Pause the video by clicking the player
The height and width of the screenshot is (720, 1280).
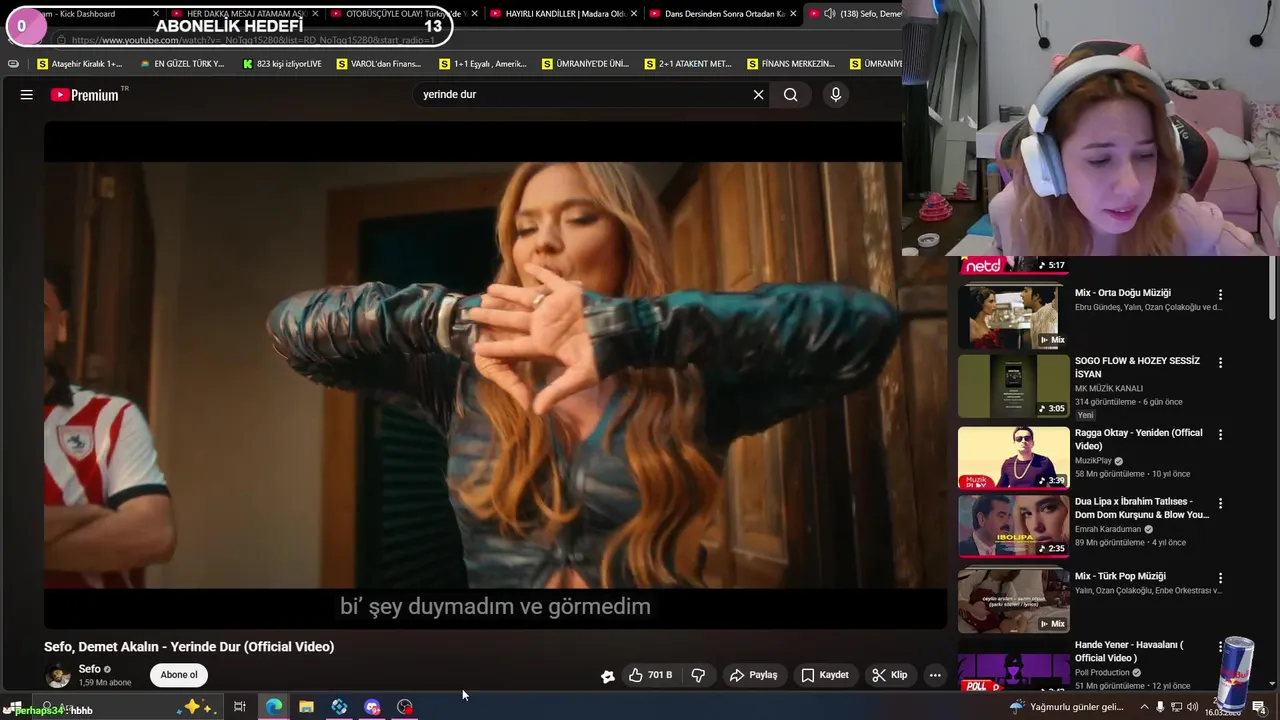point(495,375)
